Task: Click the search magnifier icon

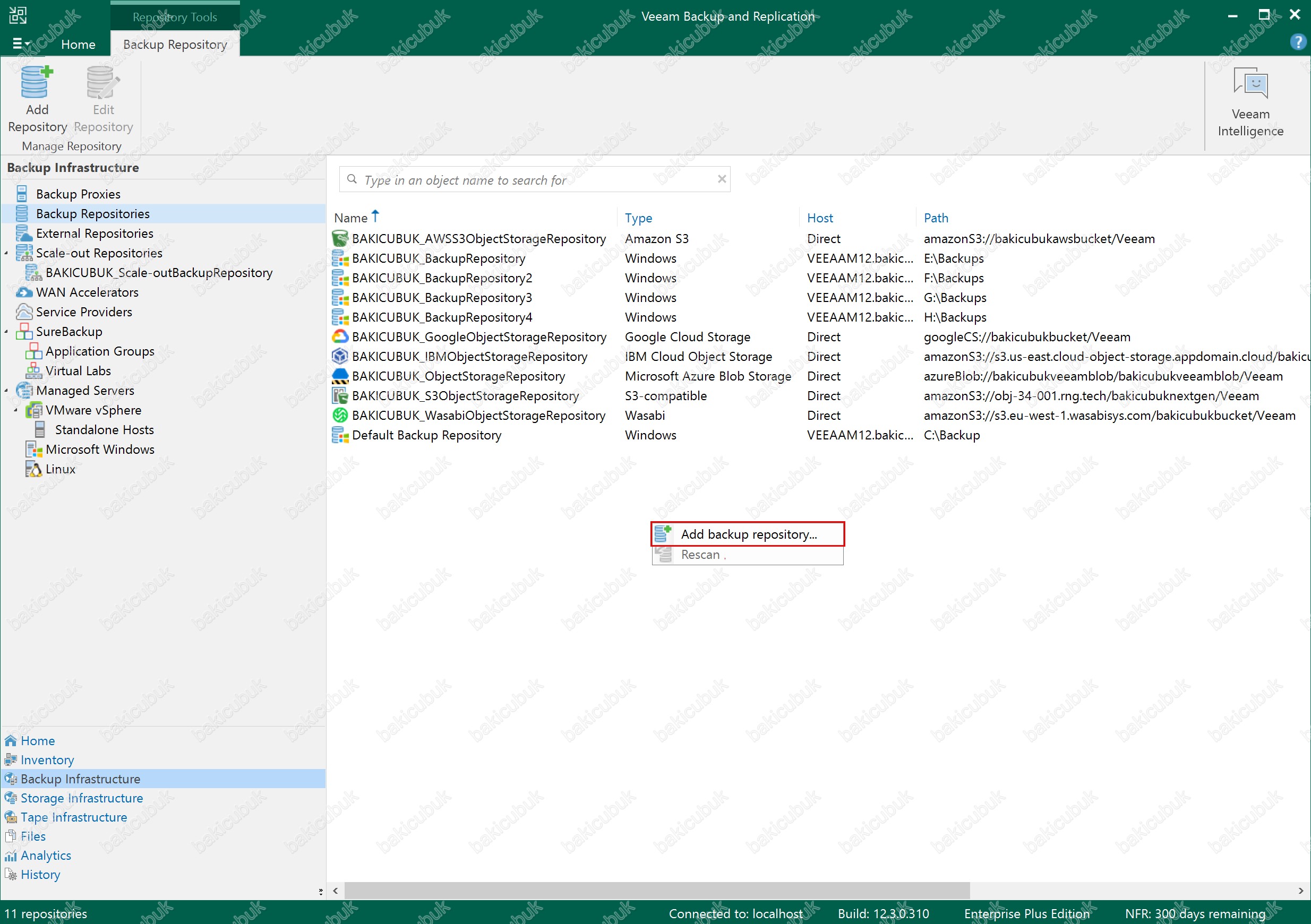Action: 352,179
